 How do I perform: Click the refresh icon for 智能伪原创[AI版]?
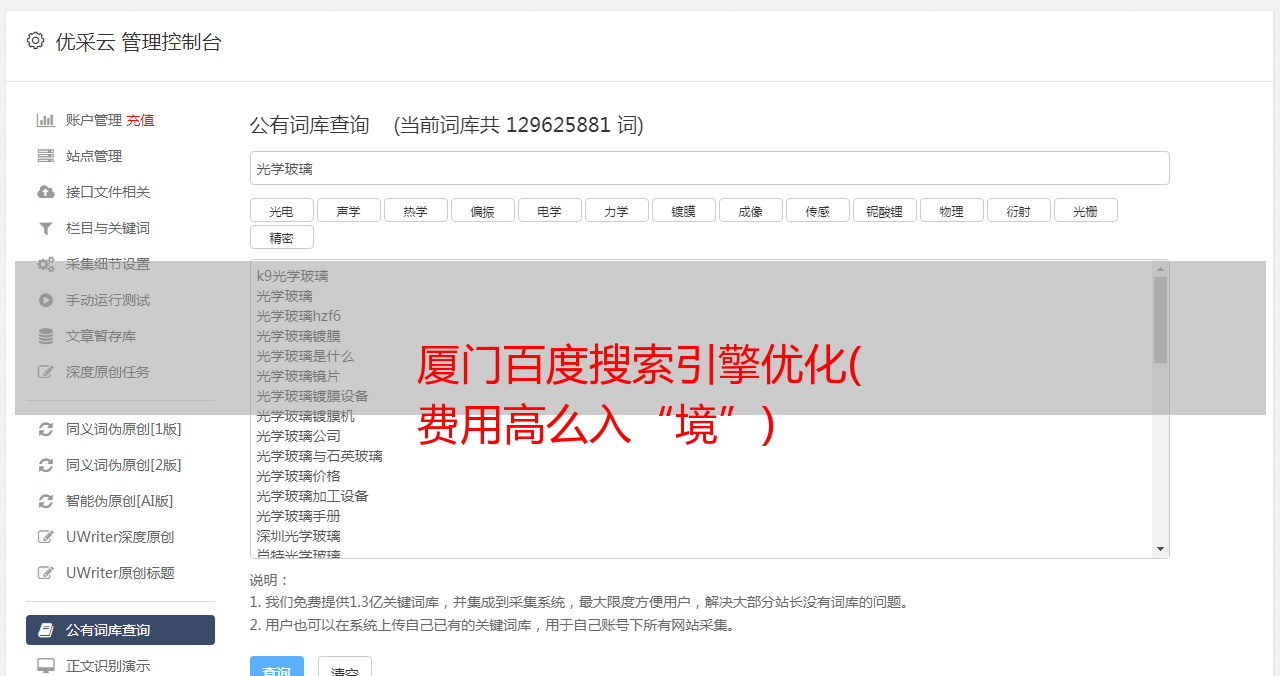tap(46, 501)
